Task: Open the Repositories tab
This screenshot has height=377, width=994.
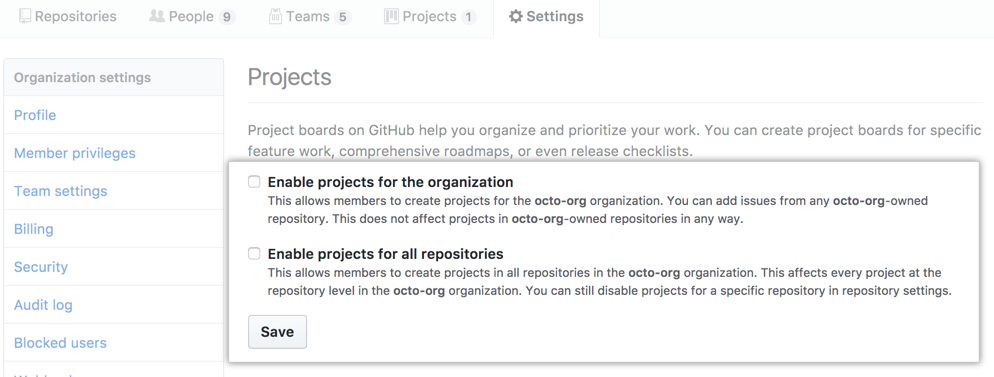Action: pyautogui.click(x=67, y=17)
